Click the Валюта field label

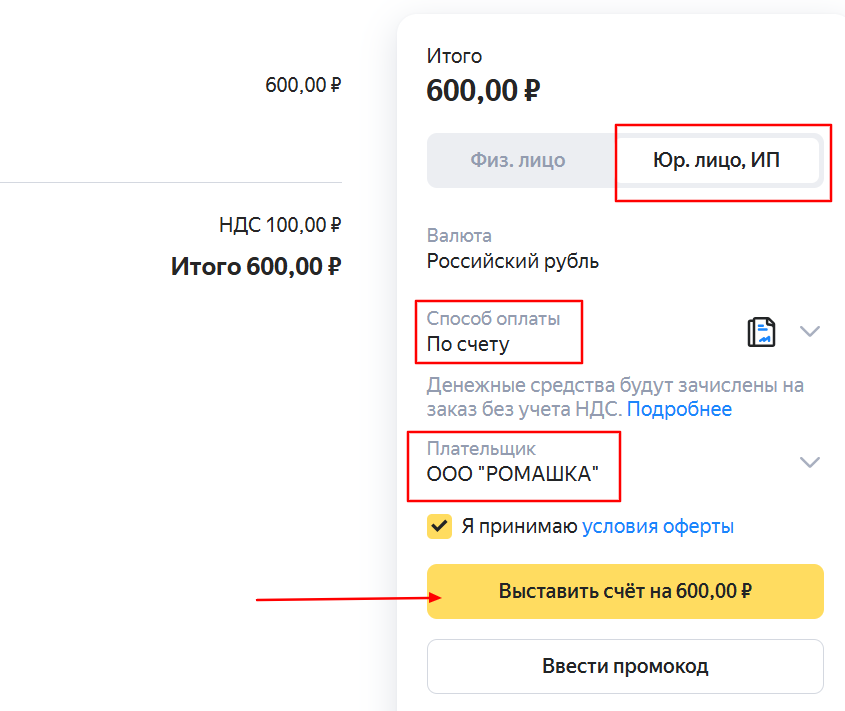[x=459, y=237]
